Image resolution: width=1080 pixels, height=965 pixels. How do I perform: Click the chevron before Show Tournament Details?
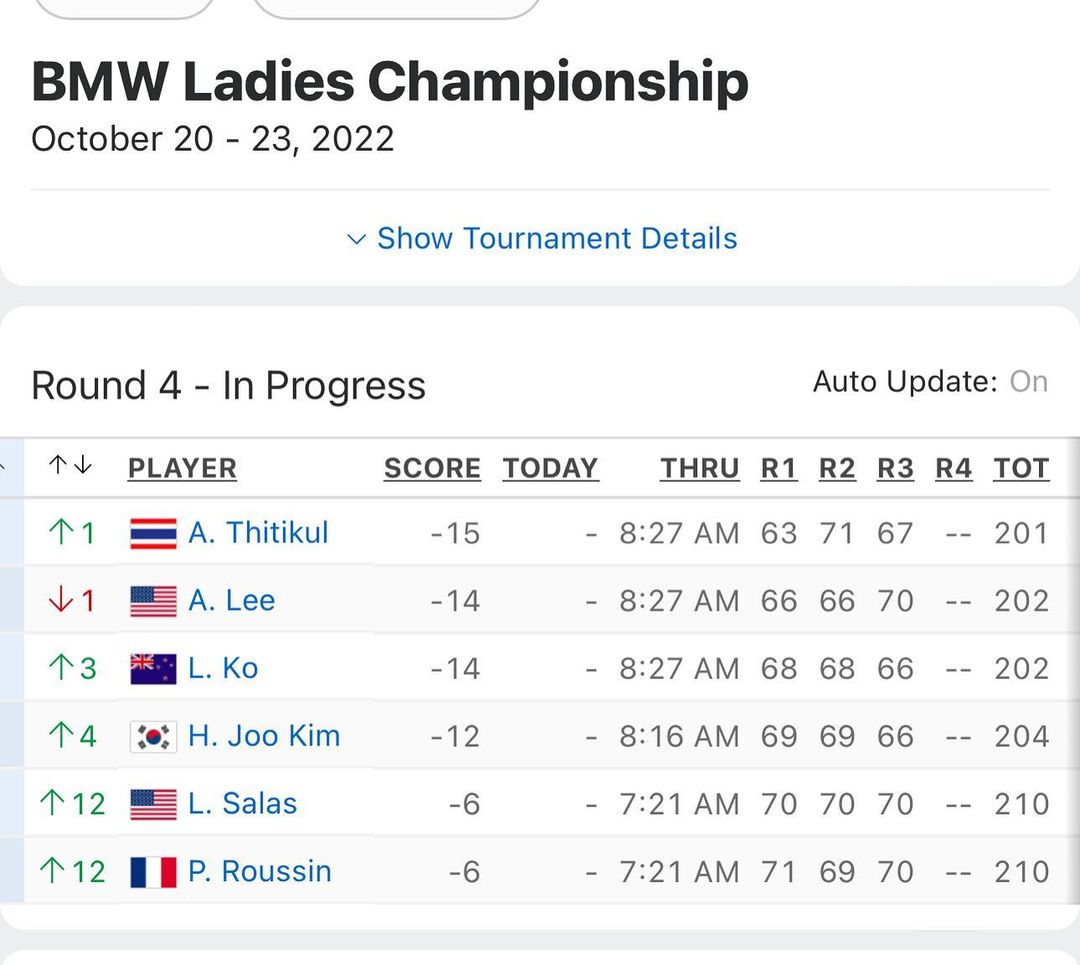pyautogui.click(x=356, y=240)
